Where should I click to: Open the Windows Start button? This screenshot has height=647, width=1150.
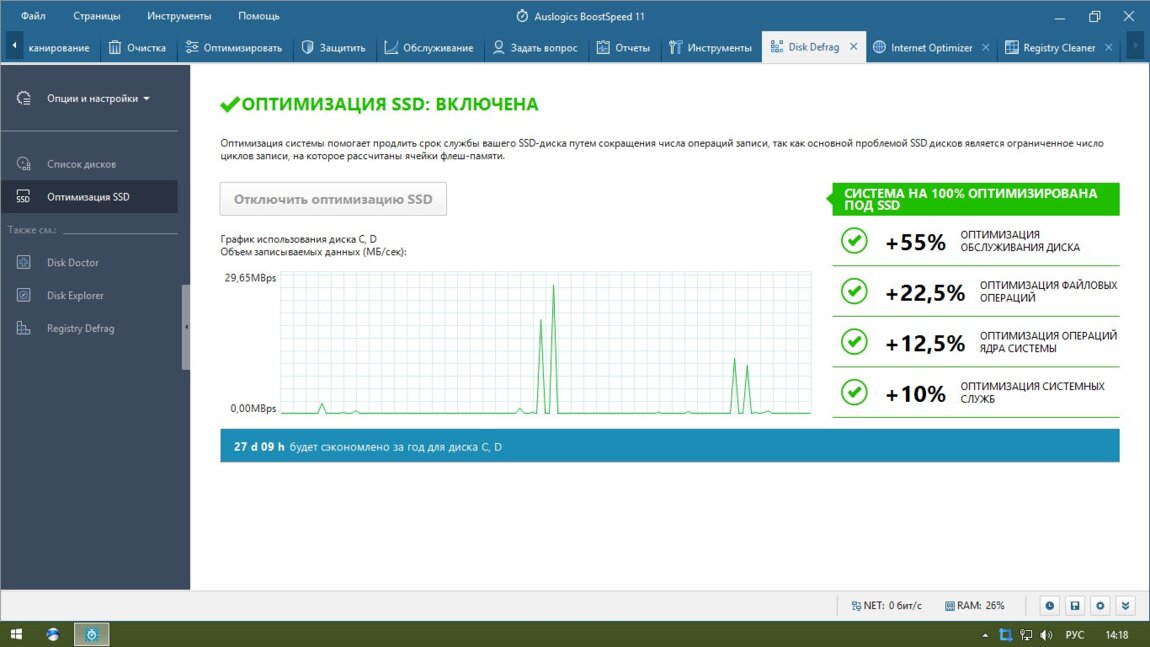tap(17, 634)
